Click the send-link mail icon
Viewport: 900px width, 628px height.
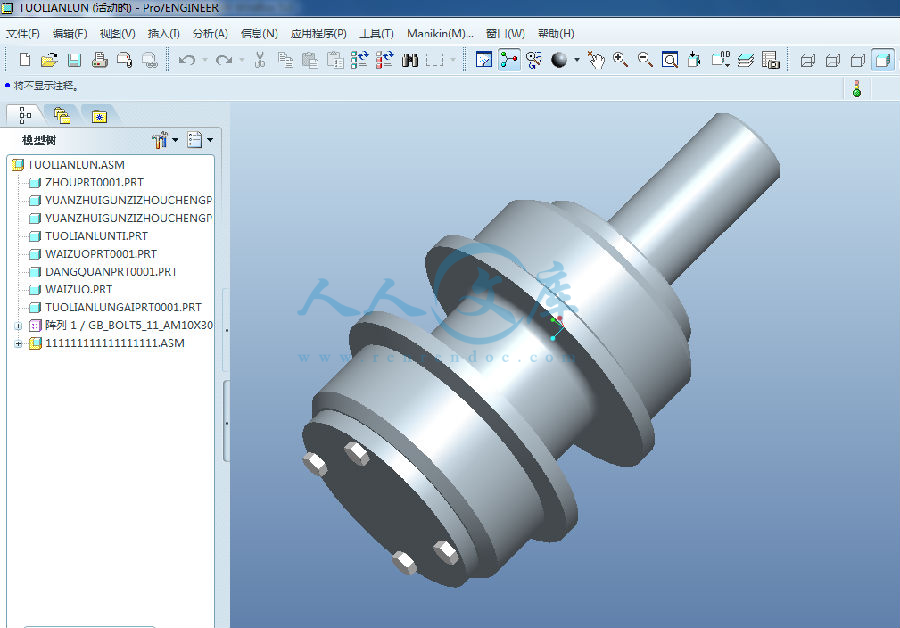[x=150, y=60]
